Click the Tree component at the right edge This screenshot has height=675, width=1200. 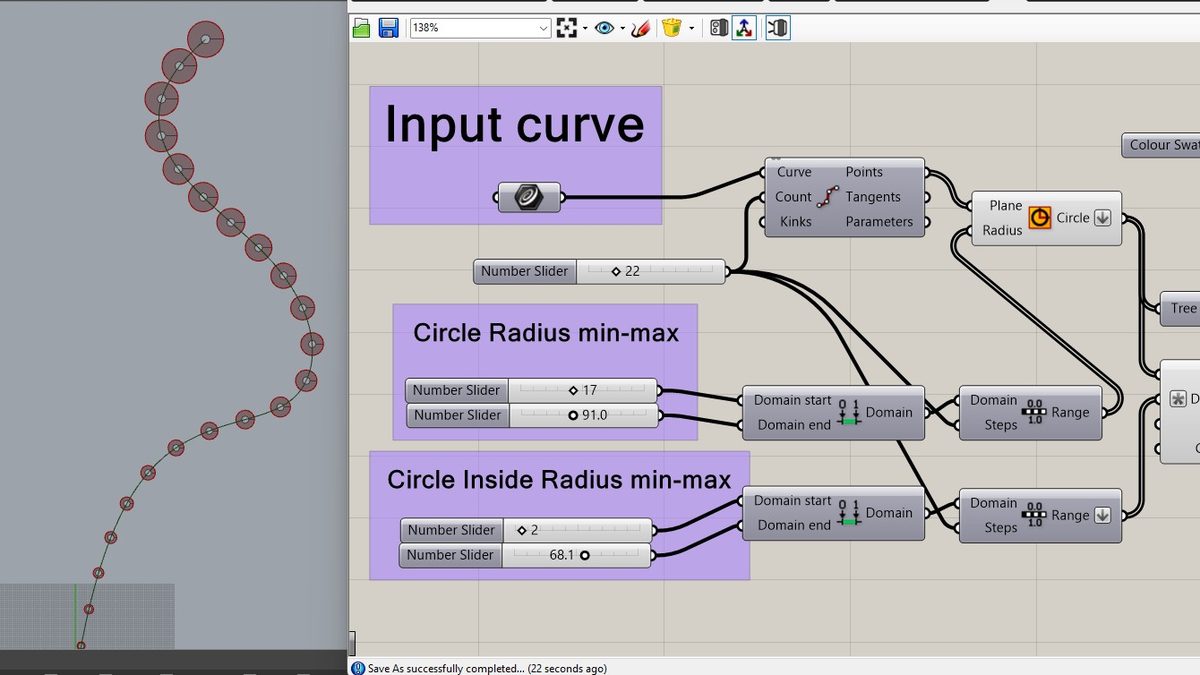pos(1180,308)
